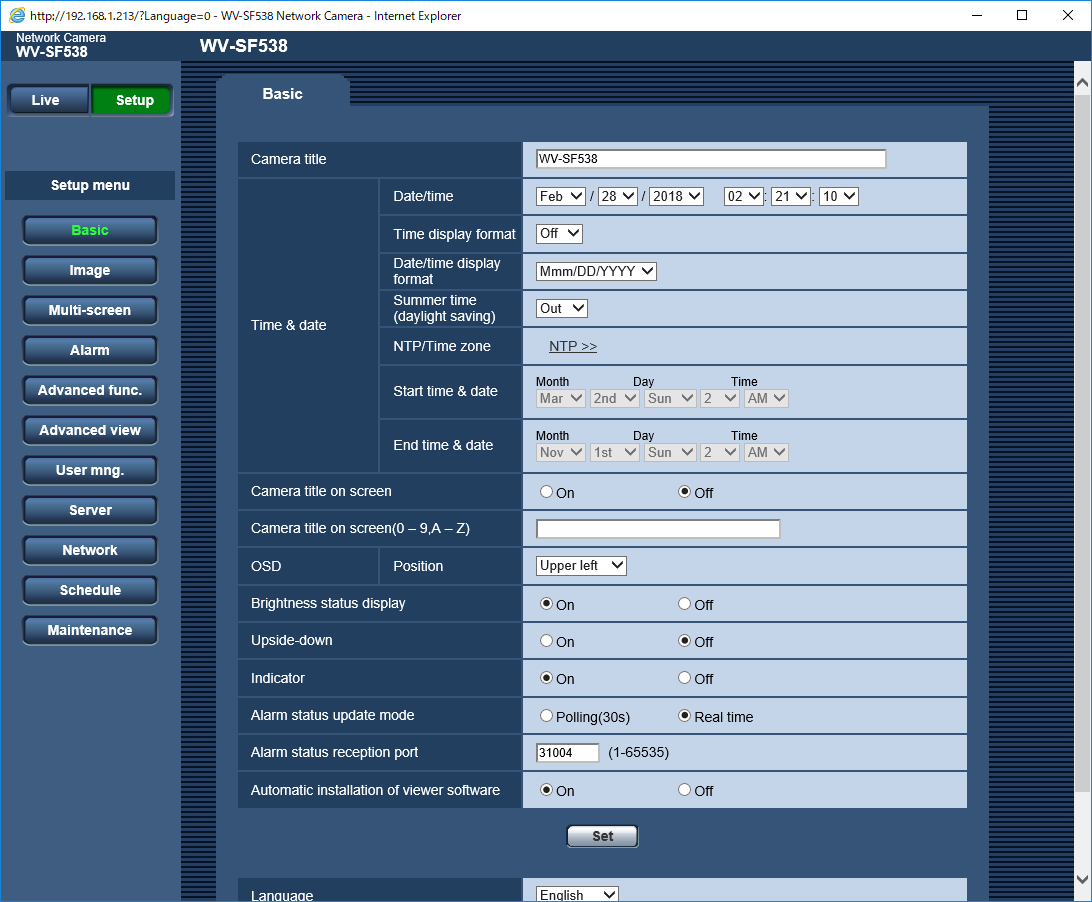
Task: Open the Language English dropdown
Action: click(577, 894)
